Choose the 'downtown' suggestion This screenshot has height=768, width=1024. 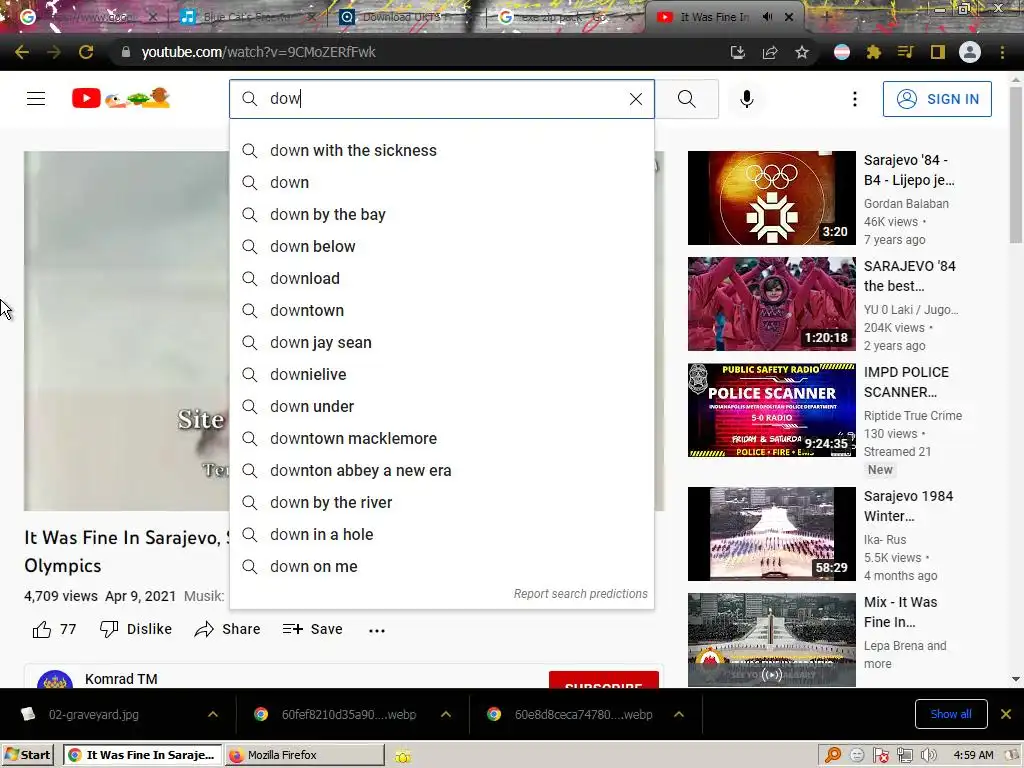(441, 310)
